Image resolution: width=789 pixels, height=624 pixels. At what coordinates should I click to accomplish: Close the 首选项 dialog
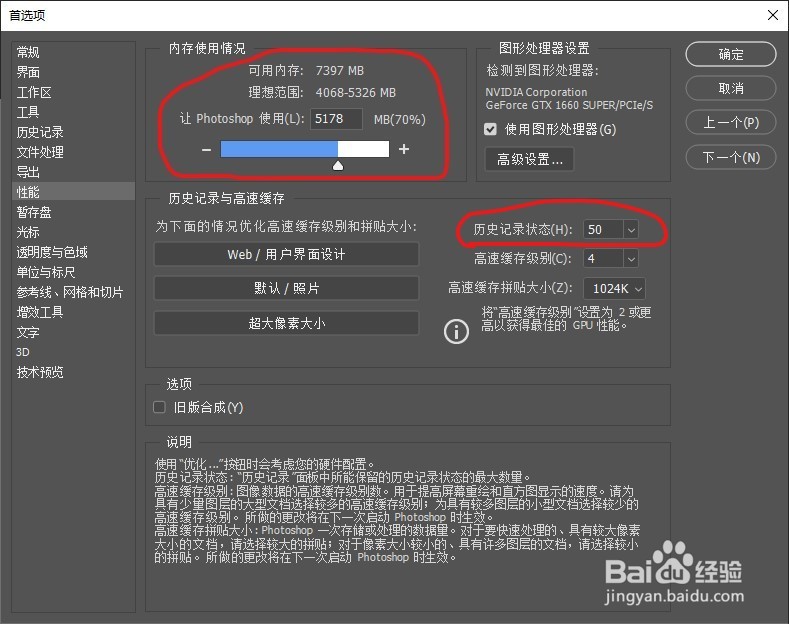point(773,15)
